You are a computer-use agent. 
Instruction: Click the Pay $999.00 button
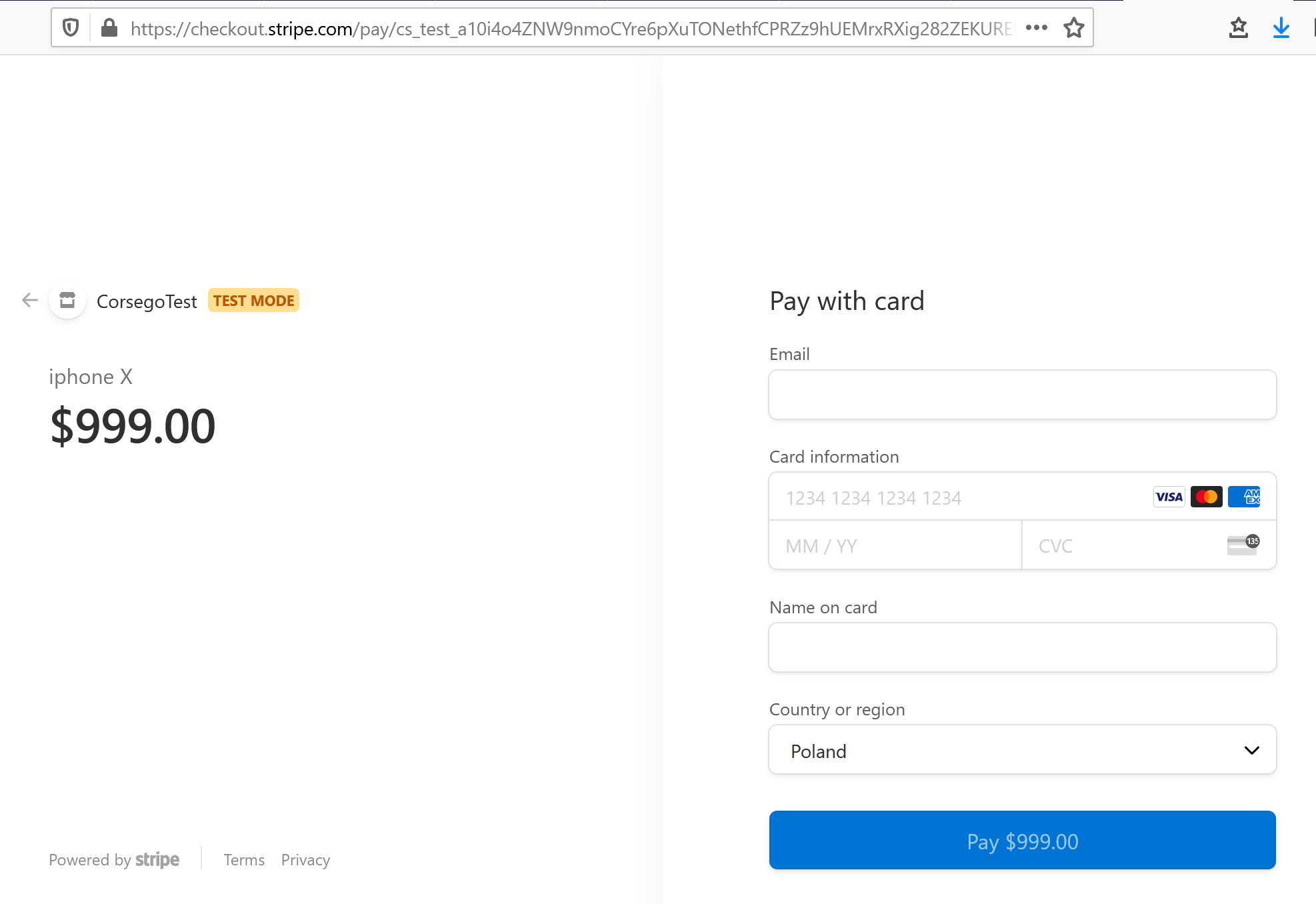click(x=1023, y=840)
